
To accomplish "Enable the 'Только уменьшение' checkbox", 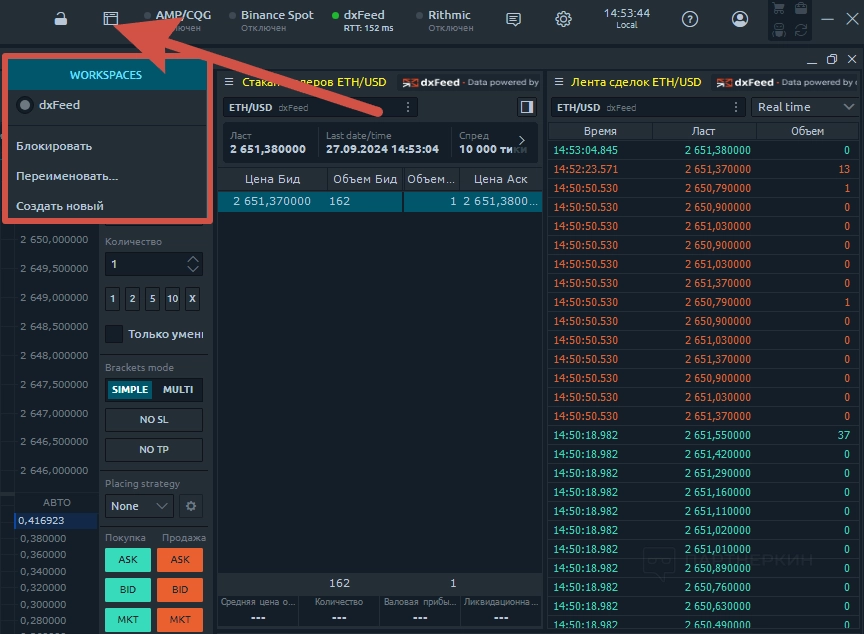I will click(114, 334).
